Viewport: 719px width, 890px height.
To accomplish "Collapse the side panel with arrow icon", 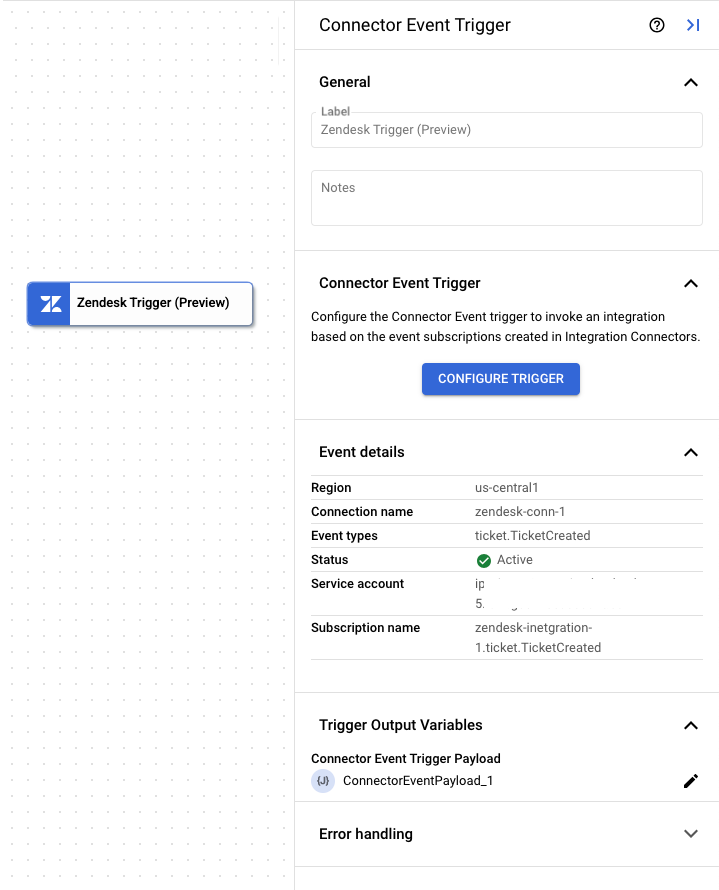I will click(693, 25).
